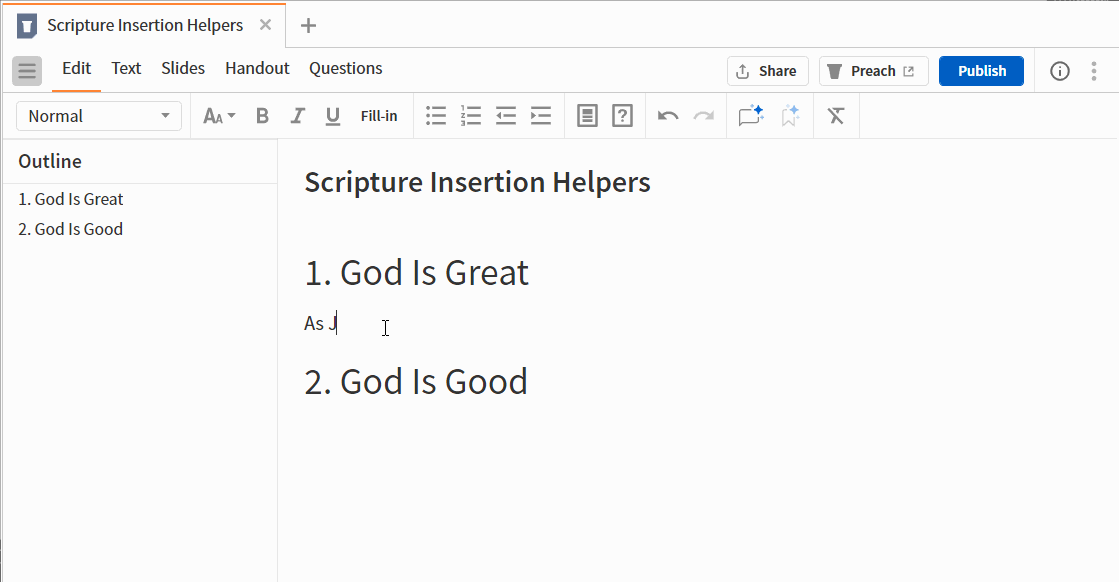The width and height of the screenshot is (1119, 582).
Task: Open the font size menu
Action: (x=219, y=116)
